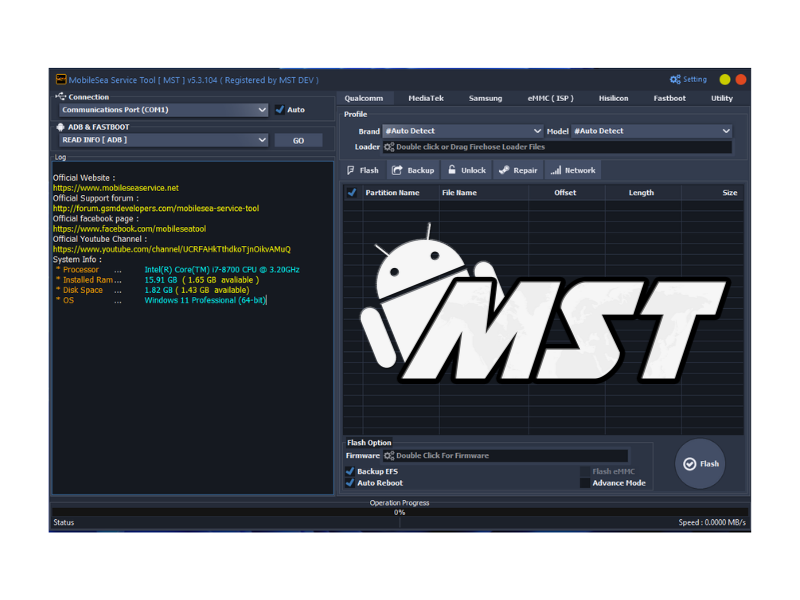Image resolution: width=800 pixels, height=600 pixels.
Task: Open the Flash tab with flag icon
Action: [363, 170]
